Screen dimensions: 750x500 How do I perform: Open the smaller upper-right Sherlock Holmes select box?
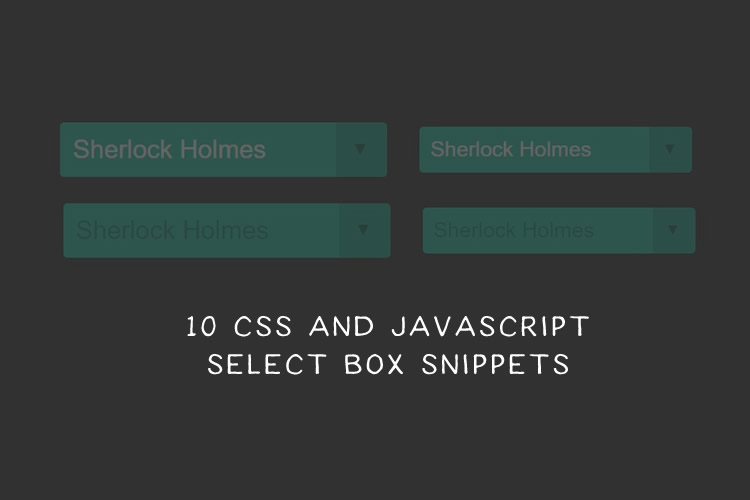pos(555,150)
